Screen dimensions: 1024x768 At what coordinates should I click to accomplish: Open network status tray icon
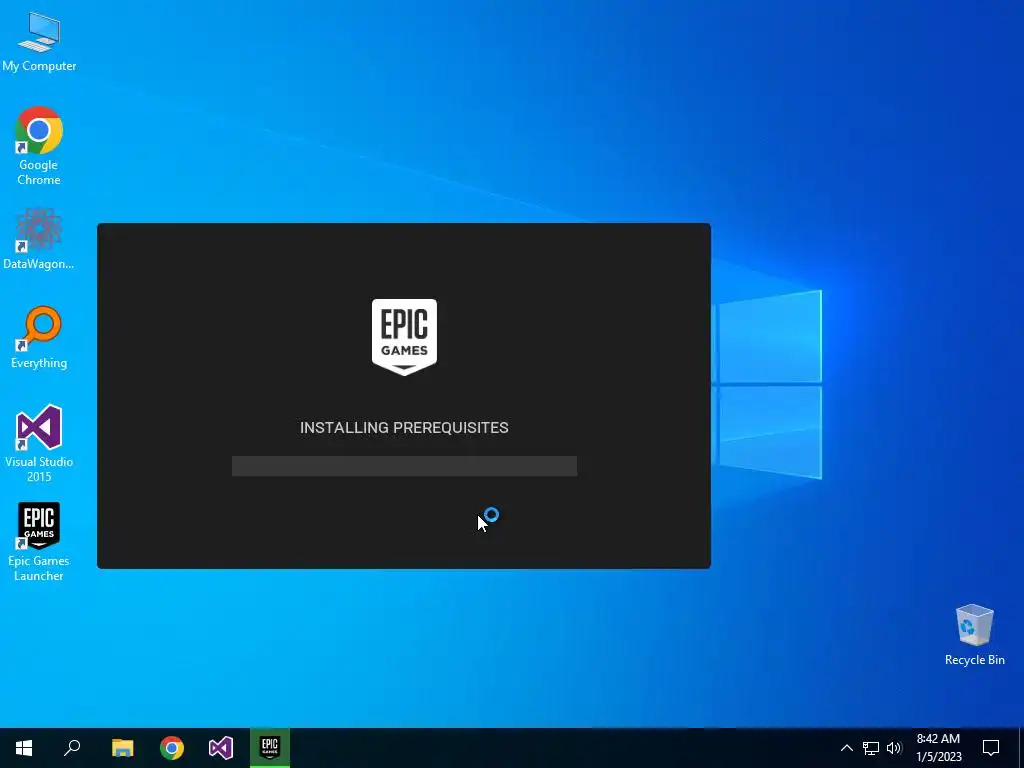coord(871,748)
